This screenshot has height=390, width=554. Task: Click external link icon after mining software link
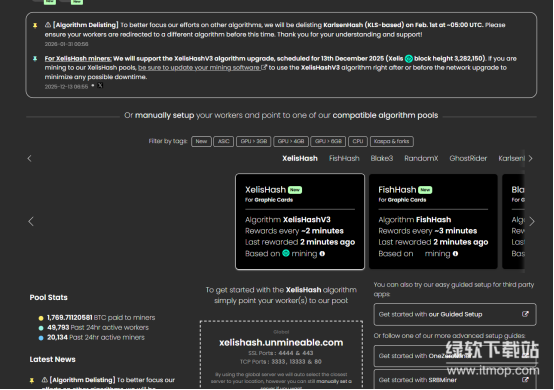pyautogui.click(x=264, y=67)
